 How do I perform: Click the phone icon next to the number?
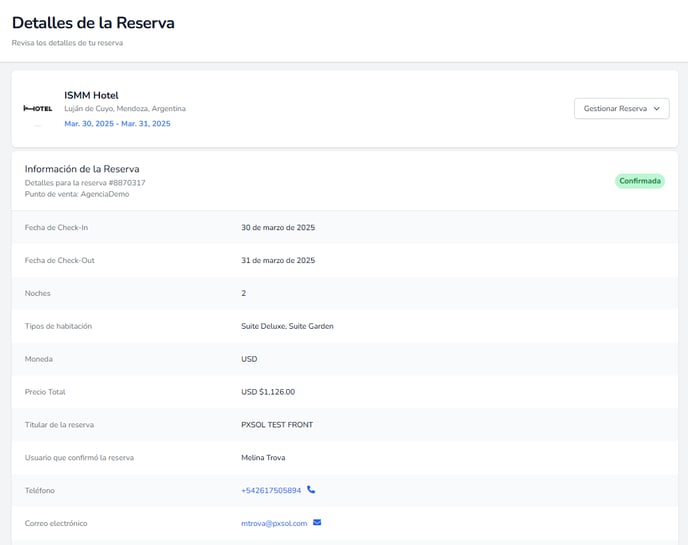311,490
